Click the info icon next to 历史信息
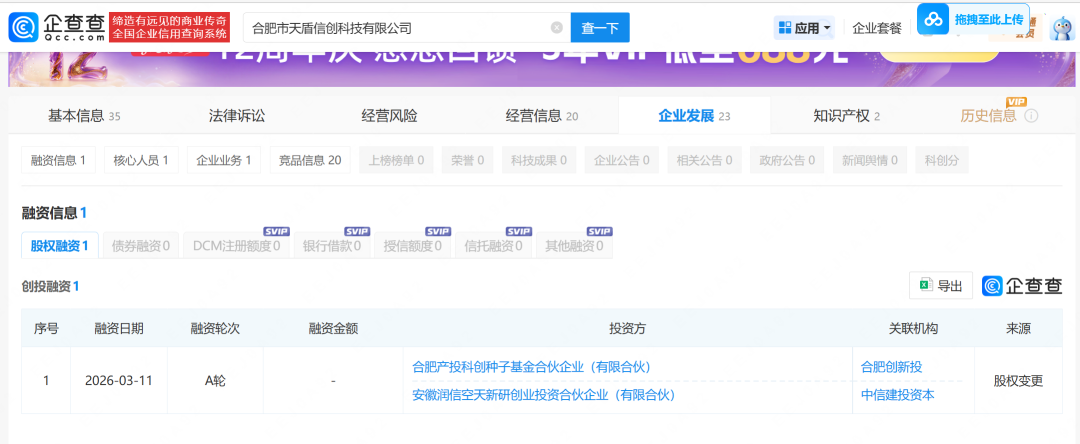1080x444 pixels. click(x=1031, y=116)
